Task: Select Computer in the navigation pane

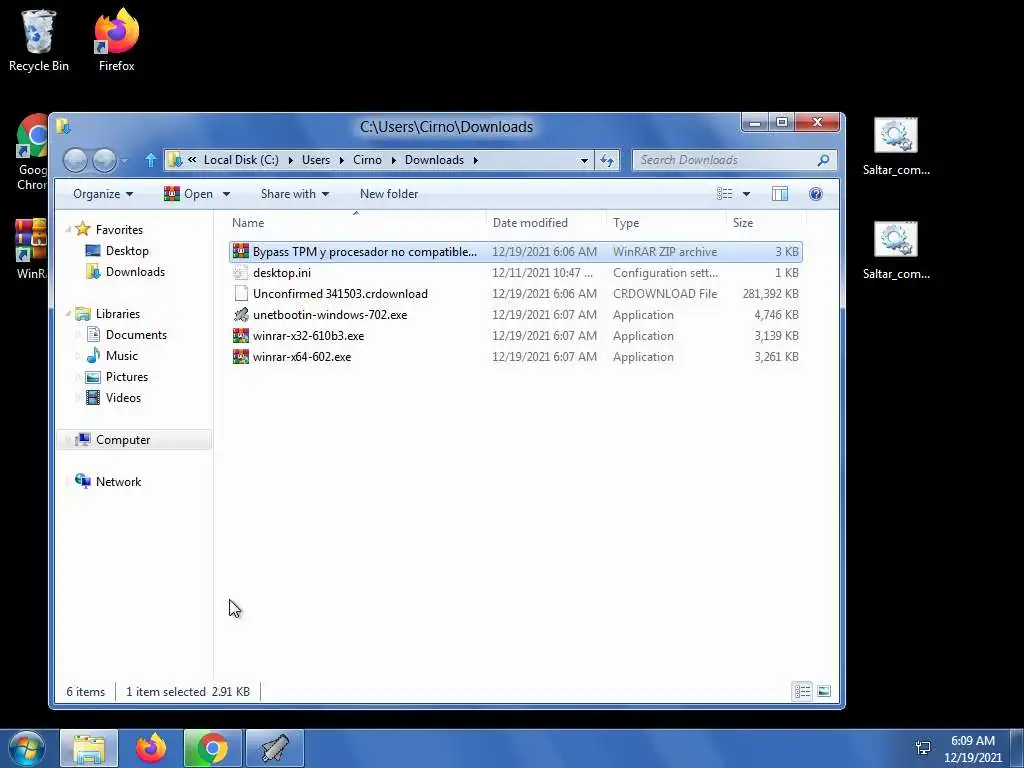Action: click(x=134, y=440)
